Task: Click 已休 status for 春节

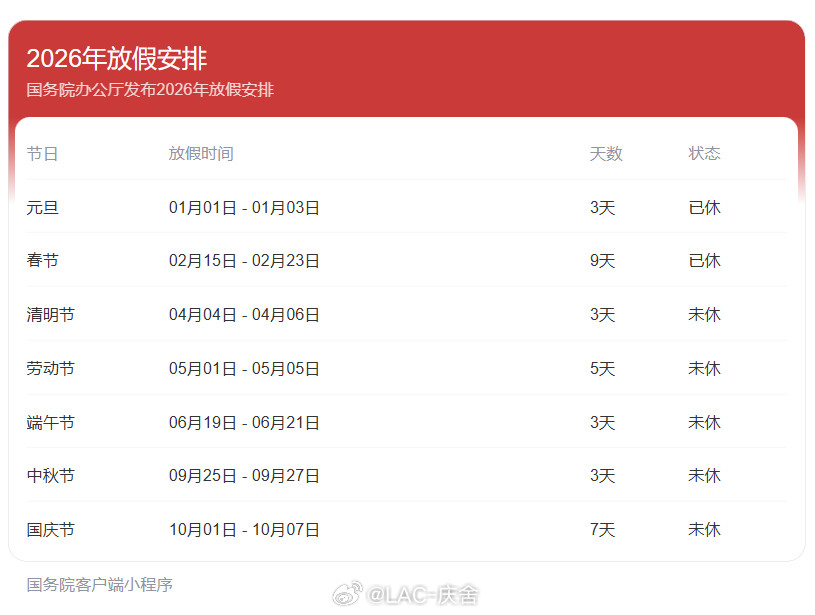Action: pyautogui.click(x=704, y=260)
